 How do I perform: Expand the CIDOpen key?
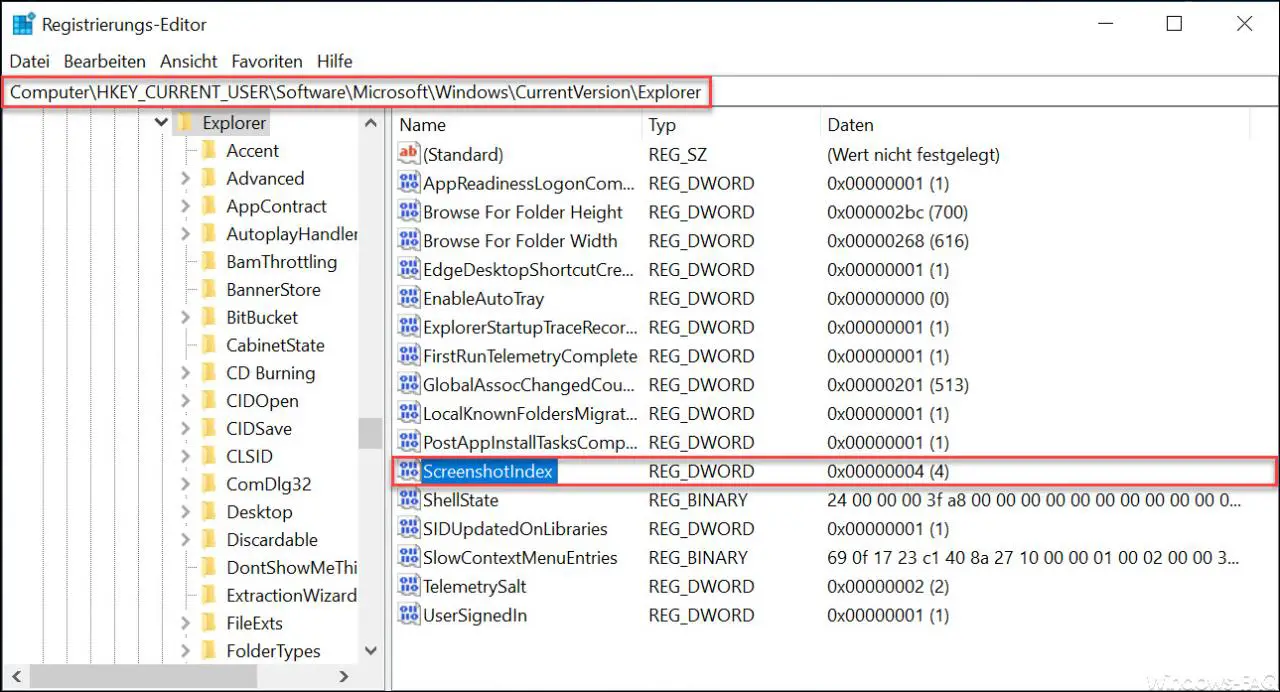pyautogui.click(x=185, y=401)
